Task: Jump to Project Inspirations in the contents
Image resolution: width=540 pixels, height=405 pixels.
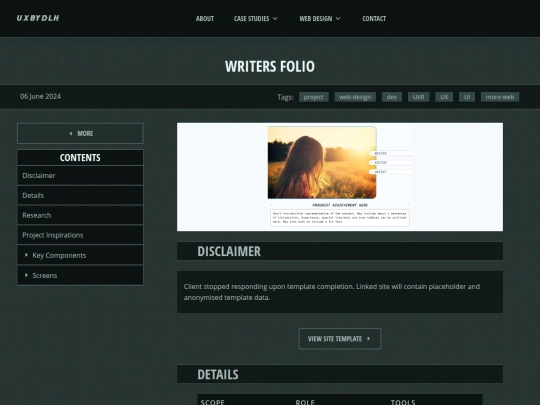Action: click(80, 235)
